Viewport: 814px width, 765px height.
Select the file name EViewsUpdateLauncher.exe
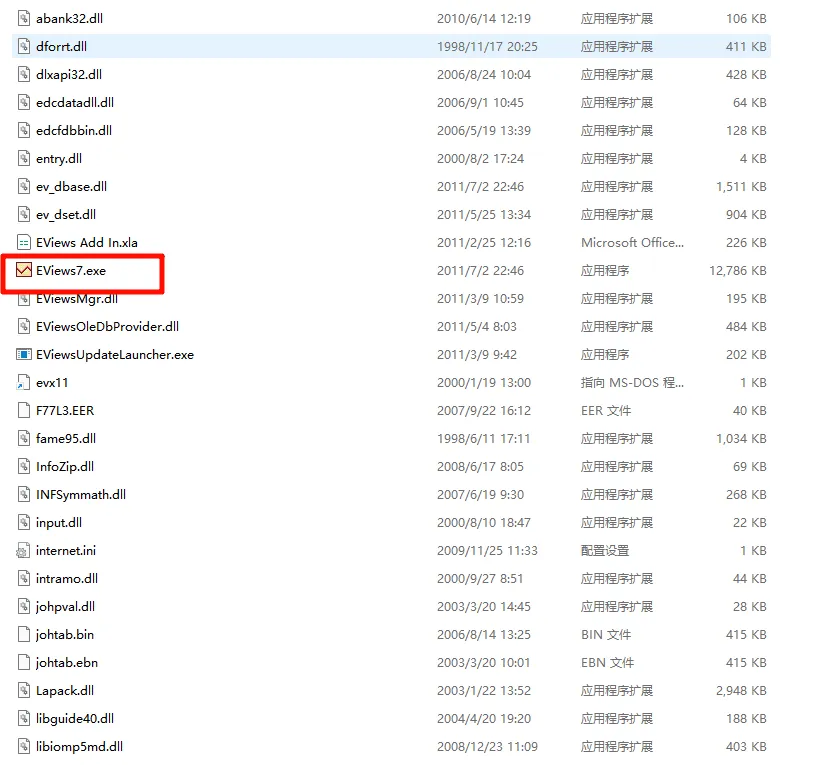tap(115, 354)
